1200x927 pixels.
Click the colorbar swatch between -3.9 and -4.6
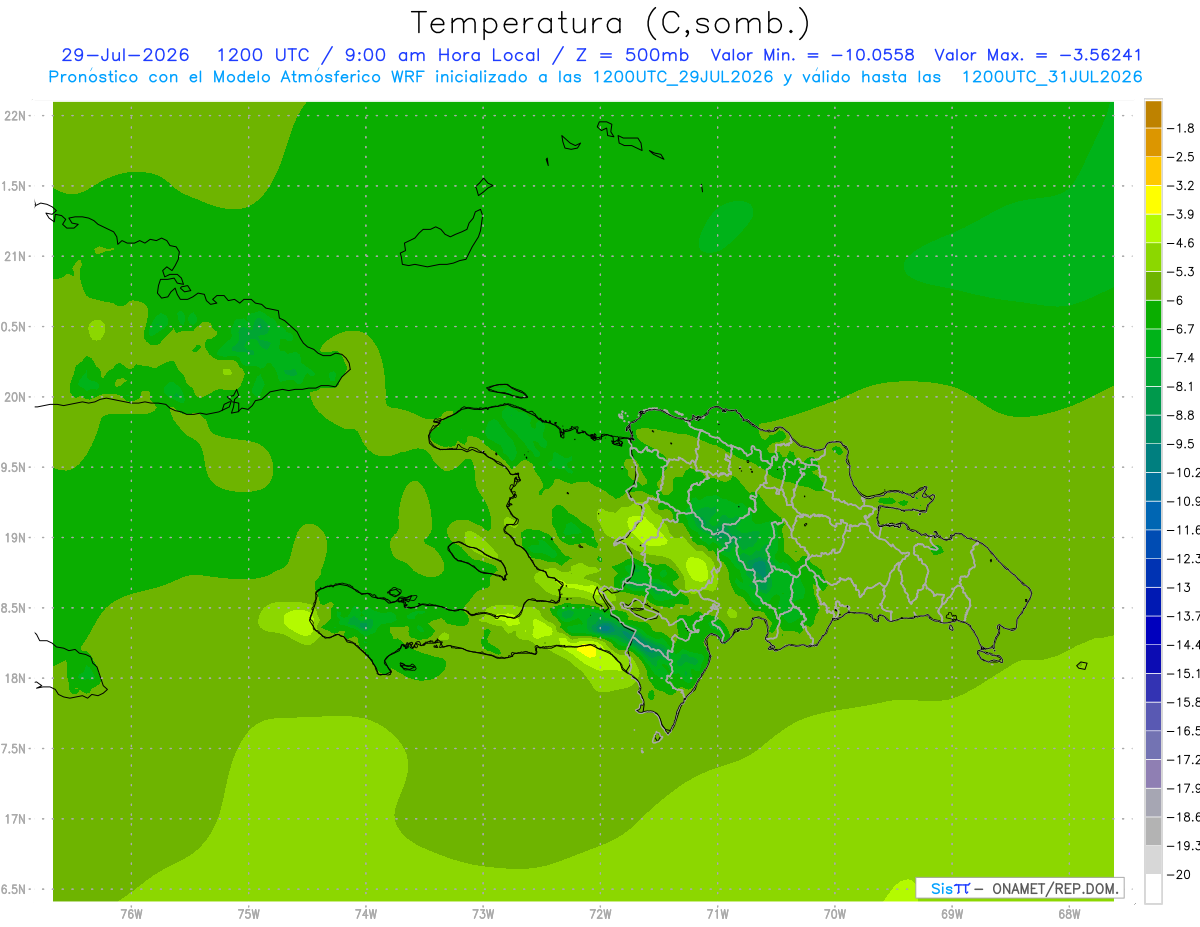coord(1153,229)
